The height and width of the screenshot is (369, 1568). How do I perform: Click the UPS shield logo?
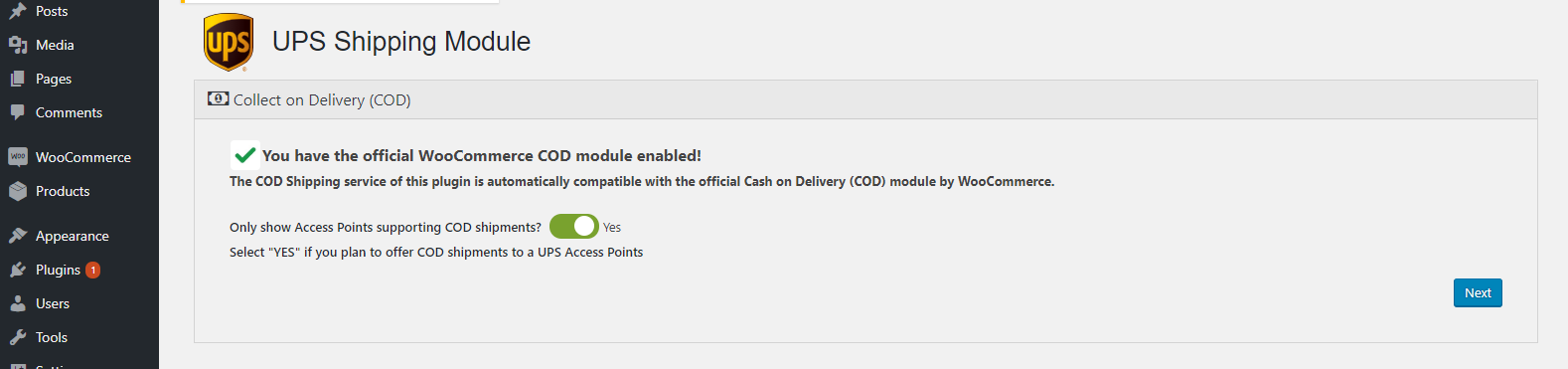click(229, 42)
